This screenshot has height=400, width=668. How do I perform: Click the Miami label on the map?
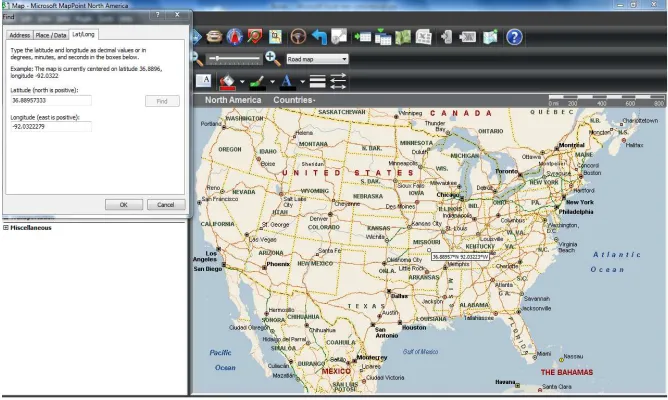(x=544, y=354)
